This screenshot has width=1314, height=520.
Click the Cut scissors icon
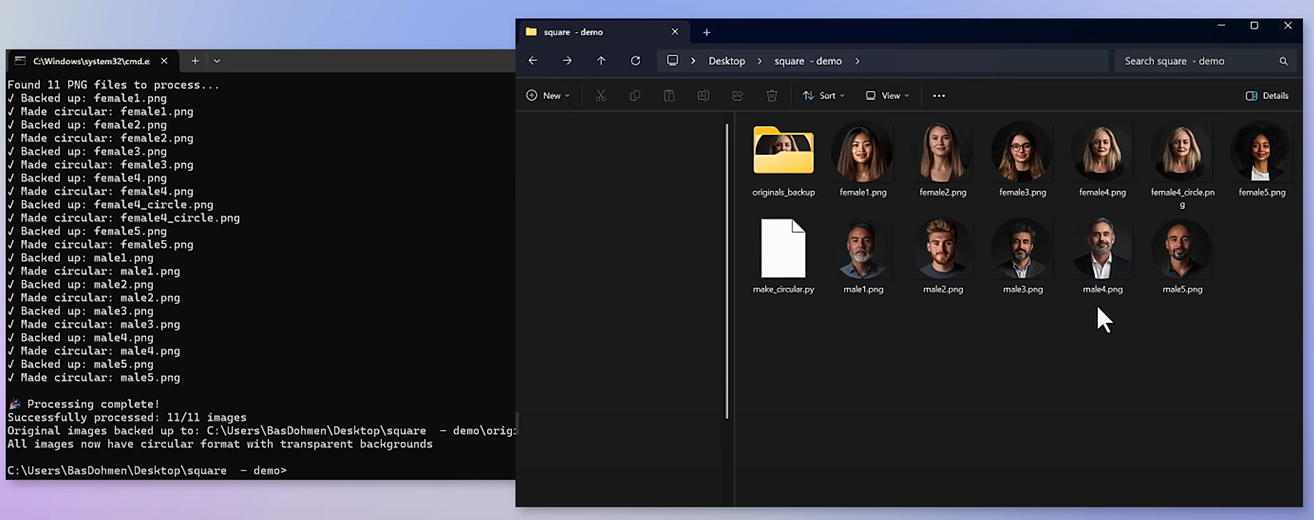pos(601,96)
